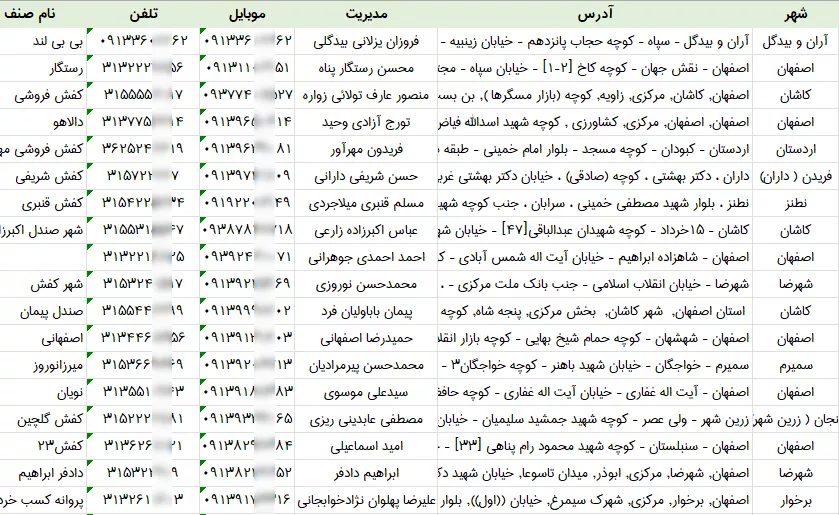Select address cell starting زرین شهر - ولی عصر
Viewport: 839px width, 515px height.
coord(595,419)
